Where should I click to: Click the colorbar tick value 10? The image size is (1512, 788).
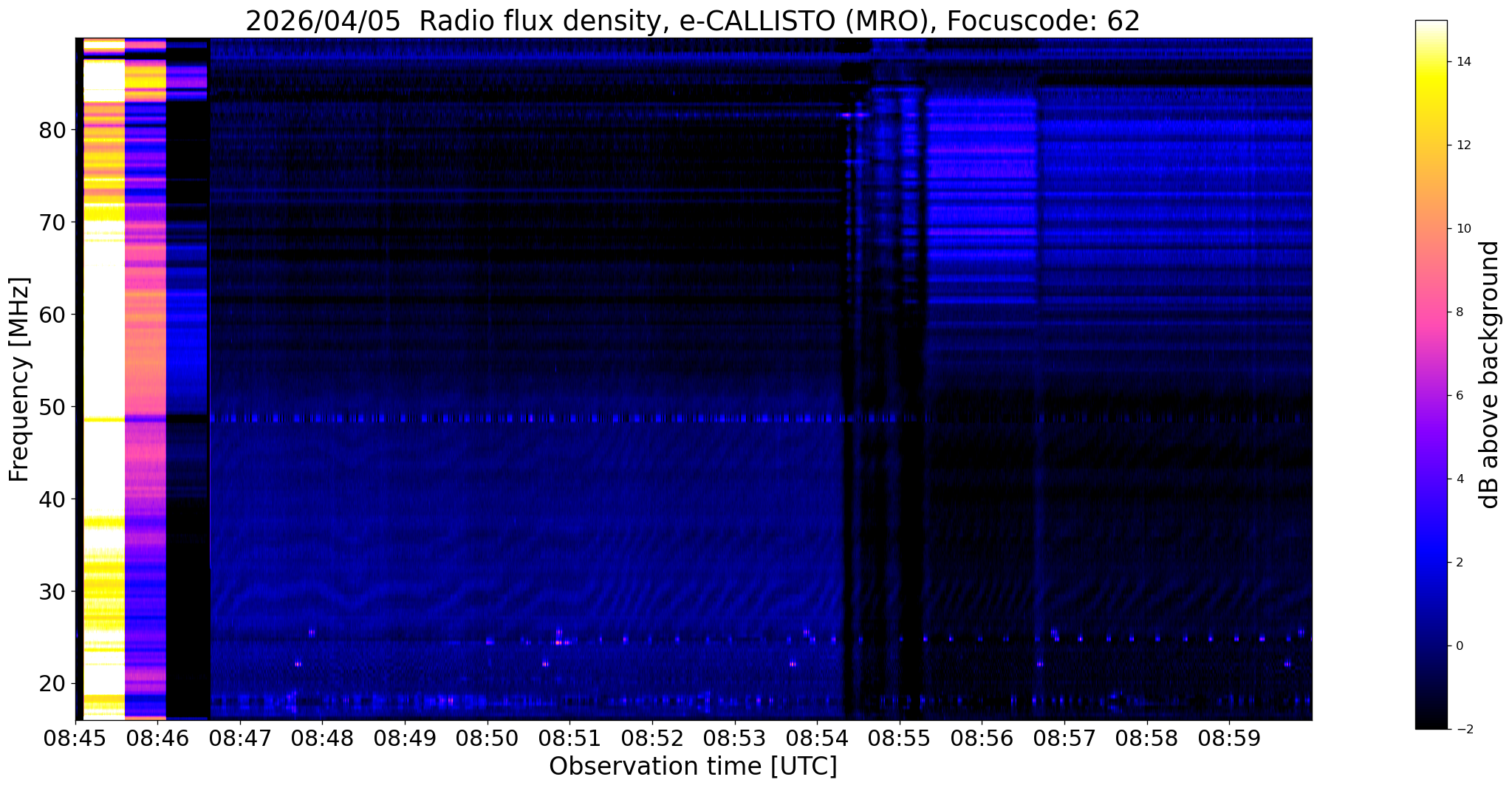(x=1463, y=229)
